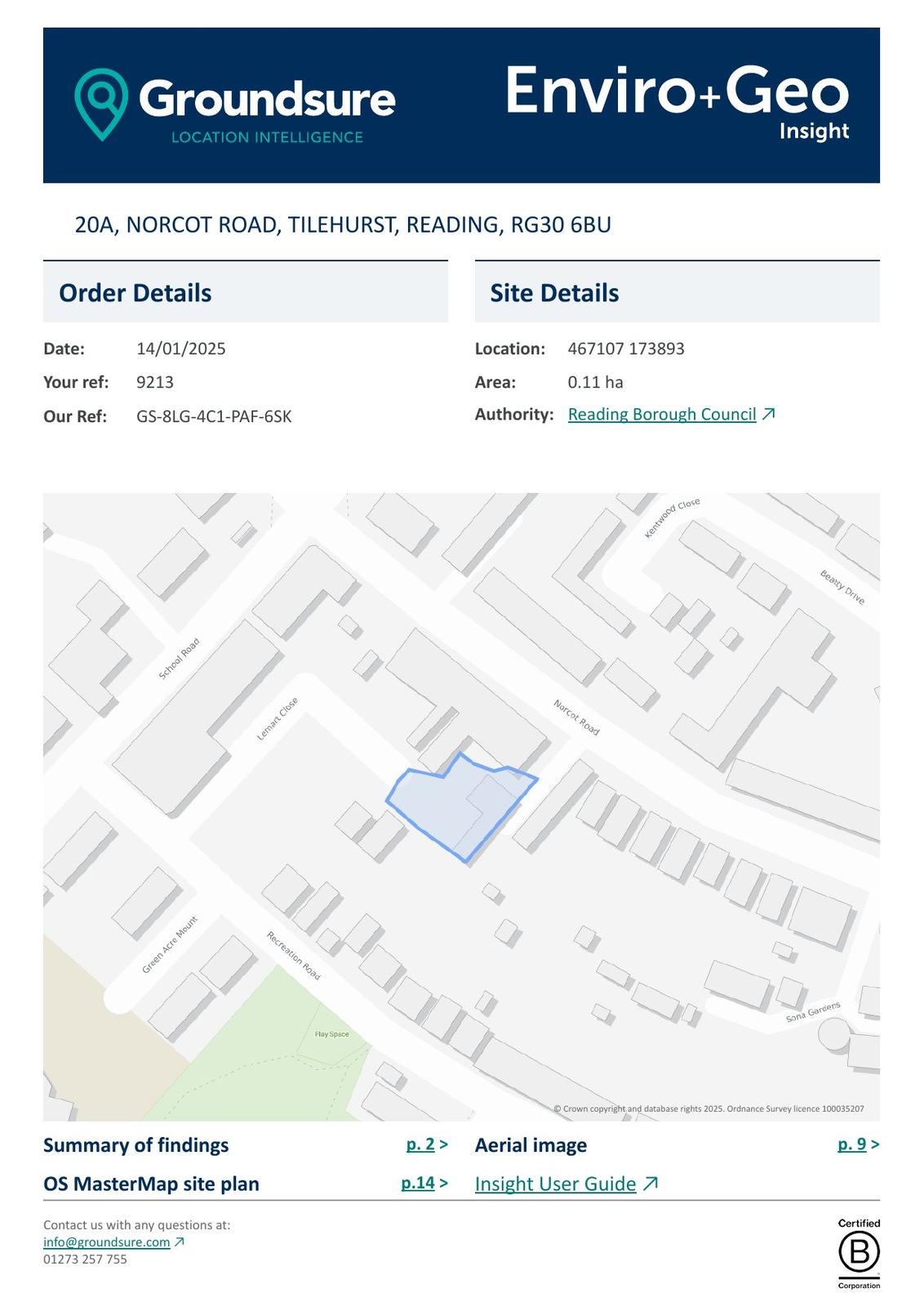Email info@groundsure.com contact link
Viewport: 924px width, 1306px height.
tap(106, 1242)
